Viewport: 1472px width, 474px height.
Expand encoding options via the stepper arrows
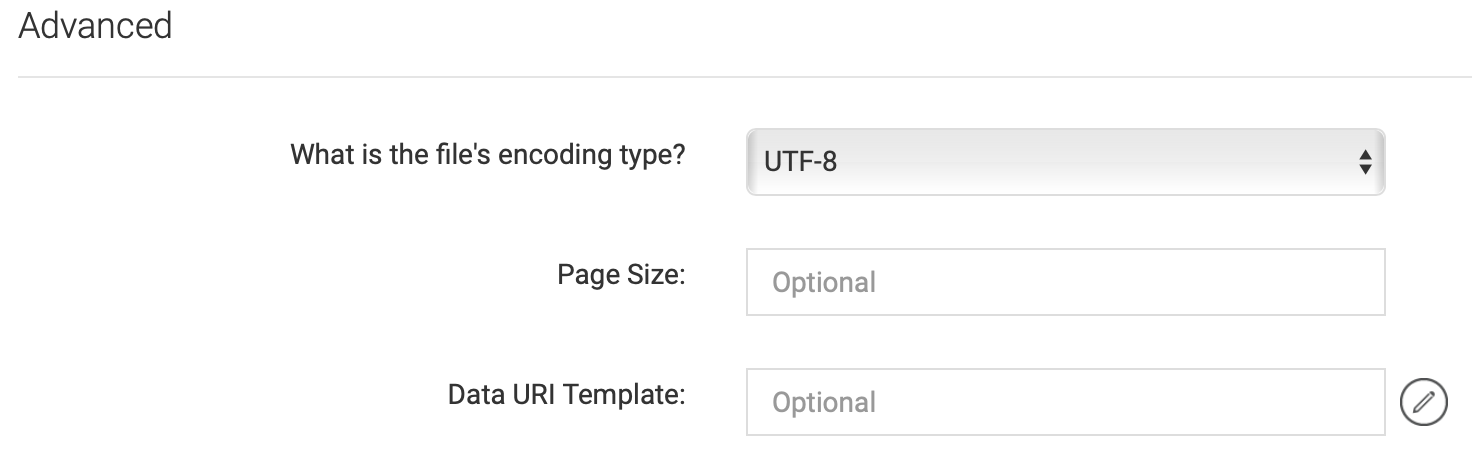tap(1363, 161)
